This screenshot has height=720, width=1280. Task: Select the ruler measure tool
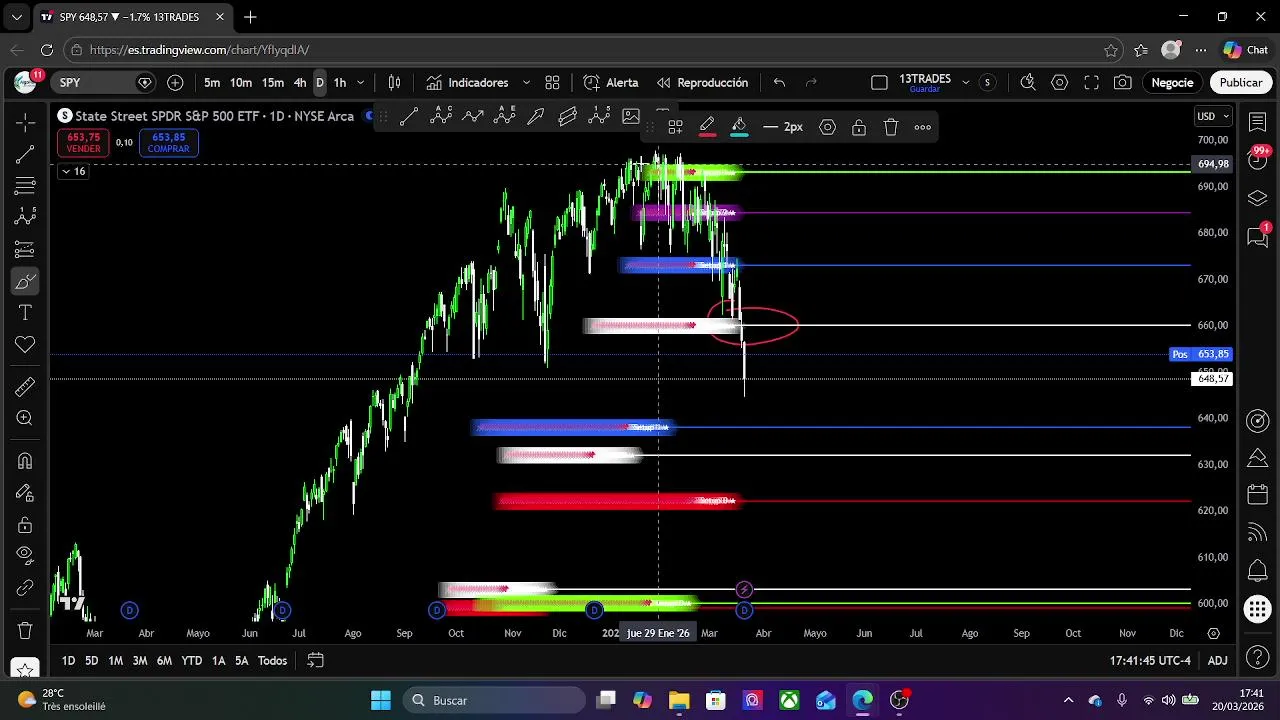(x=25, y=386)
